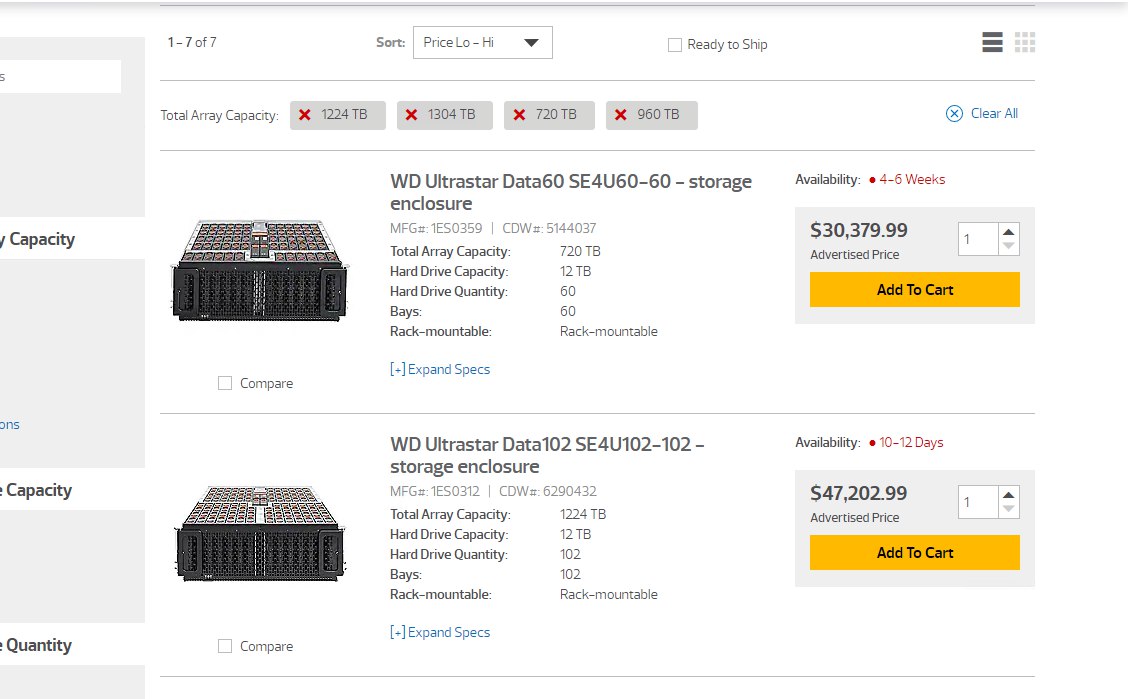Switch to list view layout
This screenshot has width=1128, height=699.
992,42
